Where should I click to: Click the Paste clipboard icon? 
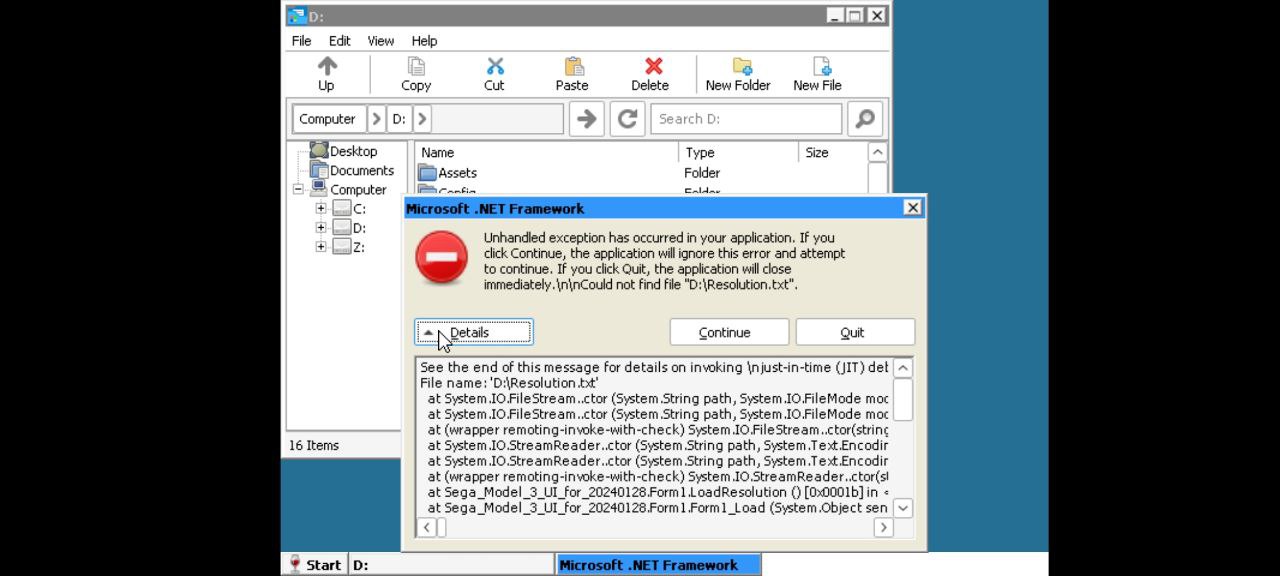click(x=573, y=66)
